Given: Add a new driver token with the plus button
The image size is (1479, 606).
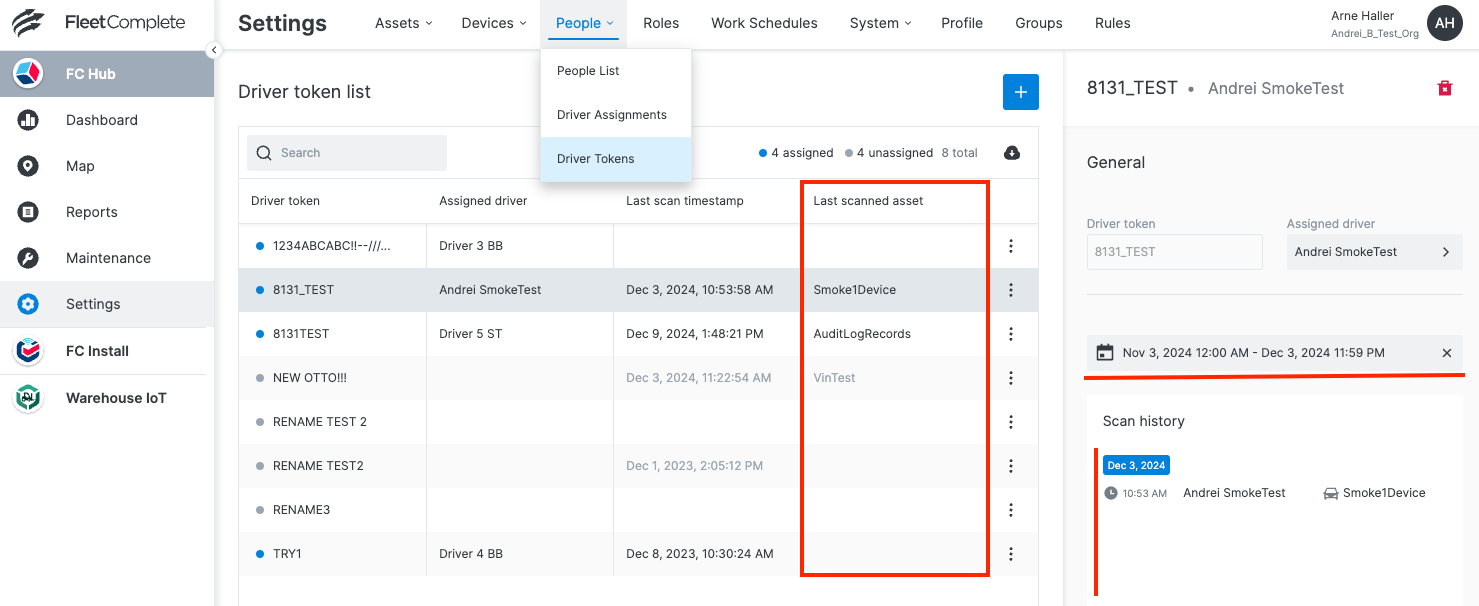Looking at the screenshot, I should [1020, 92].
